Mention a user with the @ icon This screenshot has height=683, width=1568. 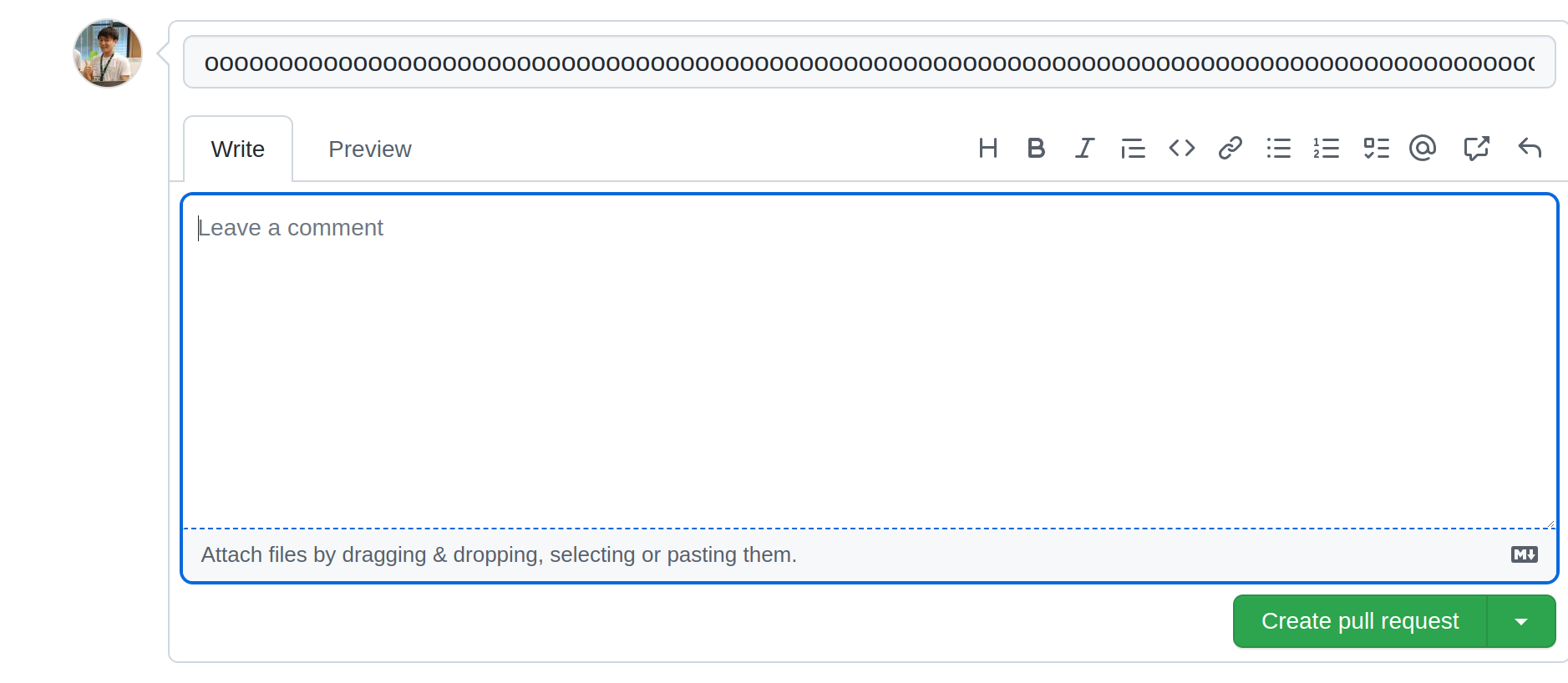(1423, 149)
